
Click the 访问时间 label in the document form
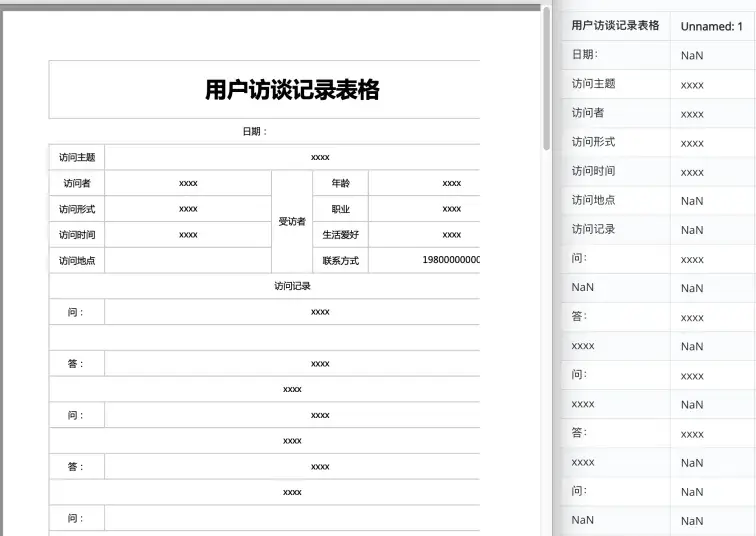[77, 235]
